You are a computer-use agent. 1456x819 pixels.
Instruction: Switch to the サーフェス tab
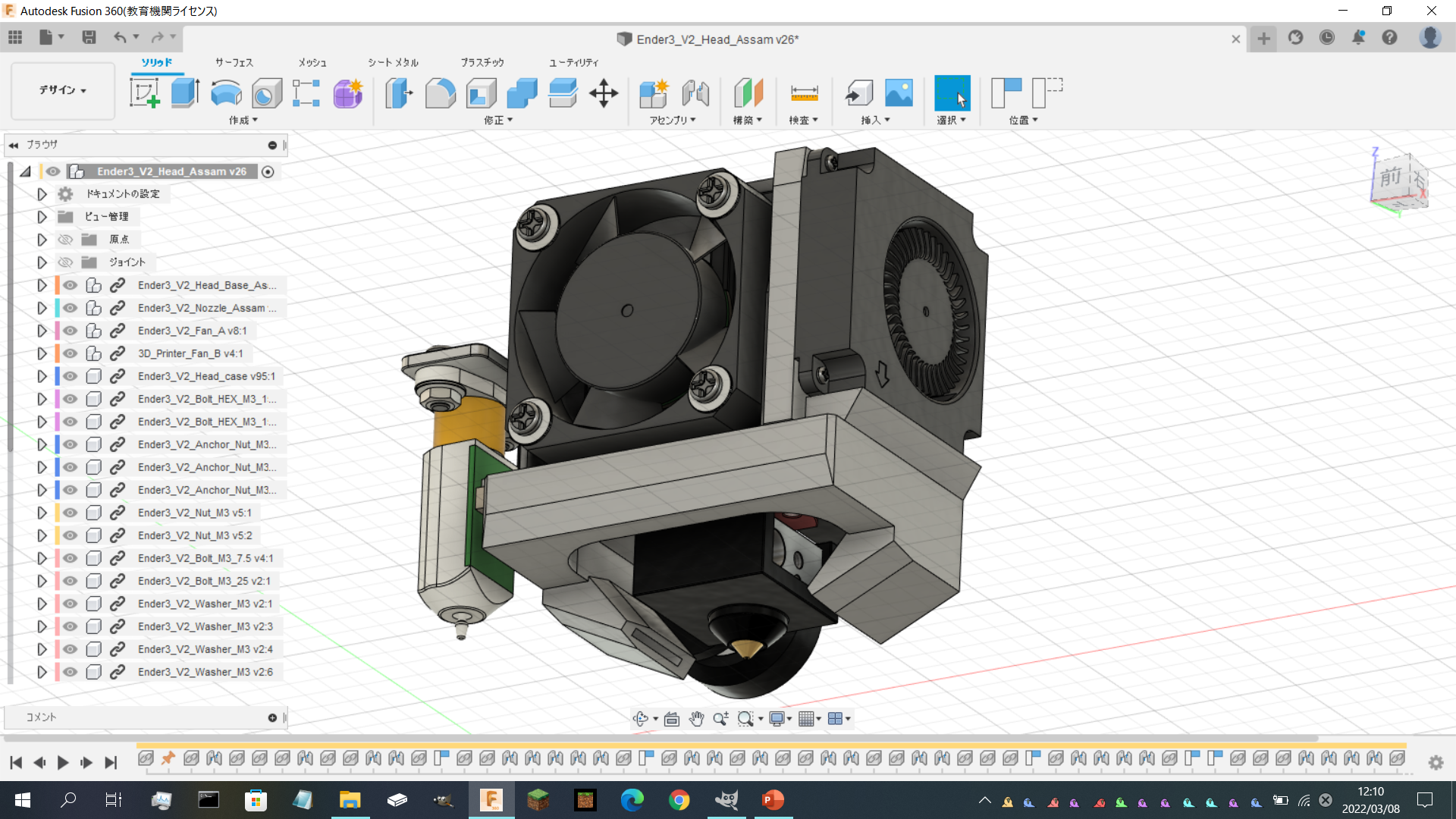234,62
